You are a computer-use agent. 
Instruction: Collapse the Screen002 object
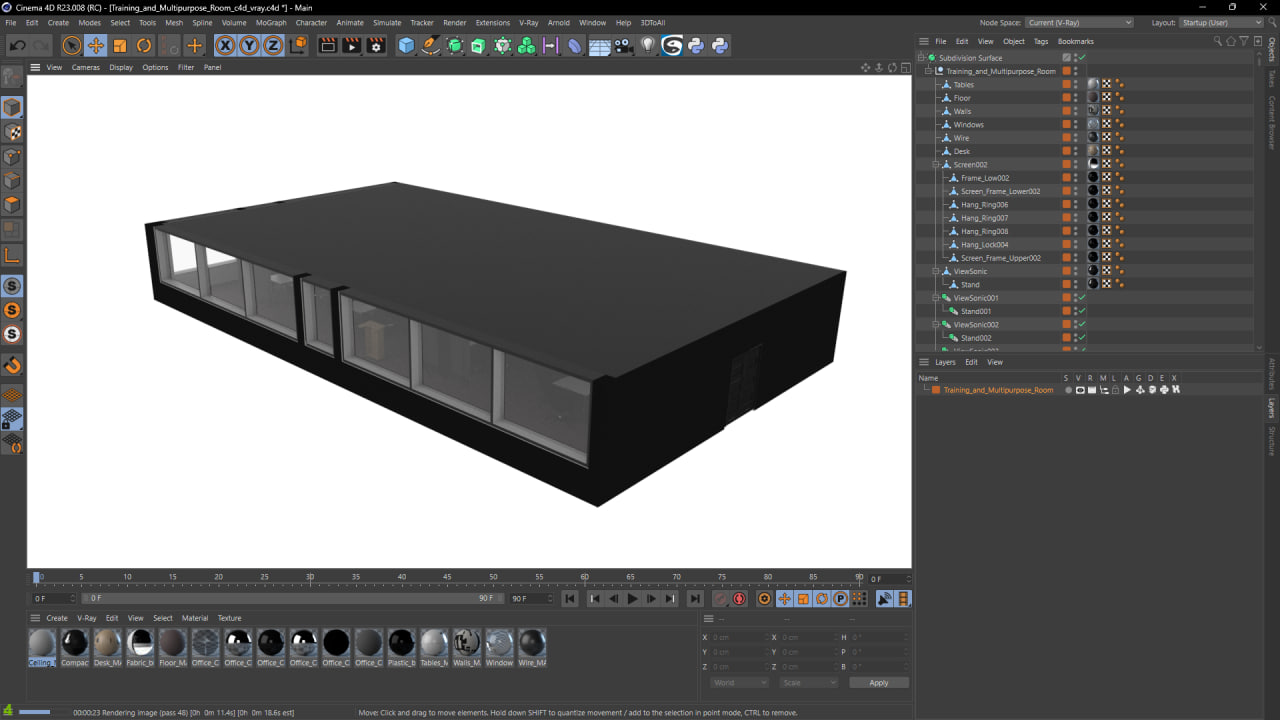pos(937,164)
